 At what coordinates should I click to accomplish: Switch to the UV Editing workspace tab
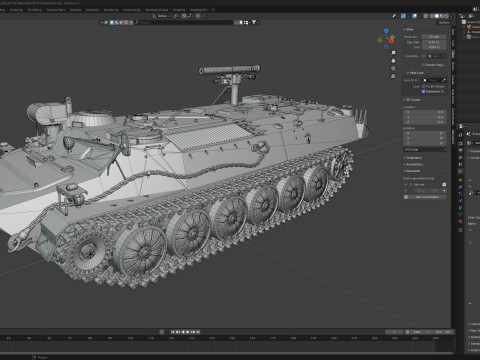click(34, 10)
